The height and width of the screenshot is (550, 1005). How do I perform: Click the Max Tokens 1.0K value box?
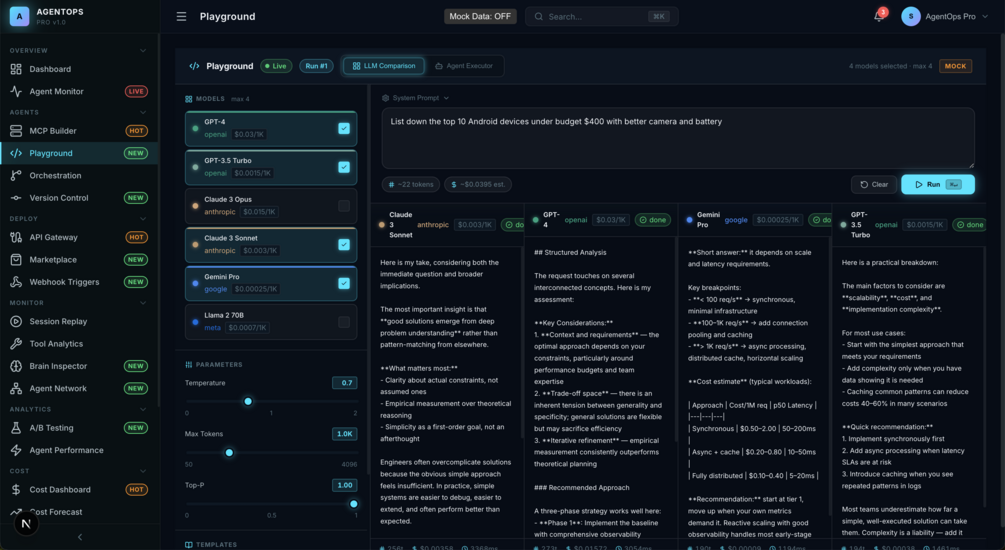point(345,434)
